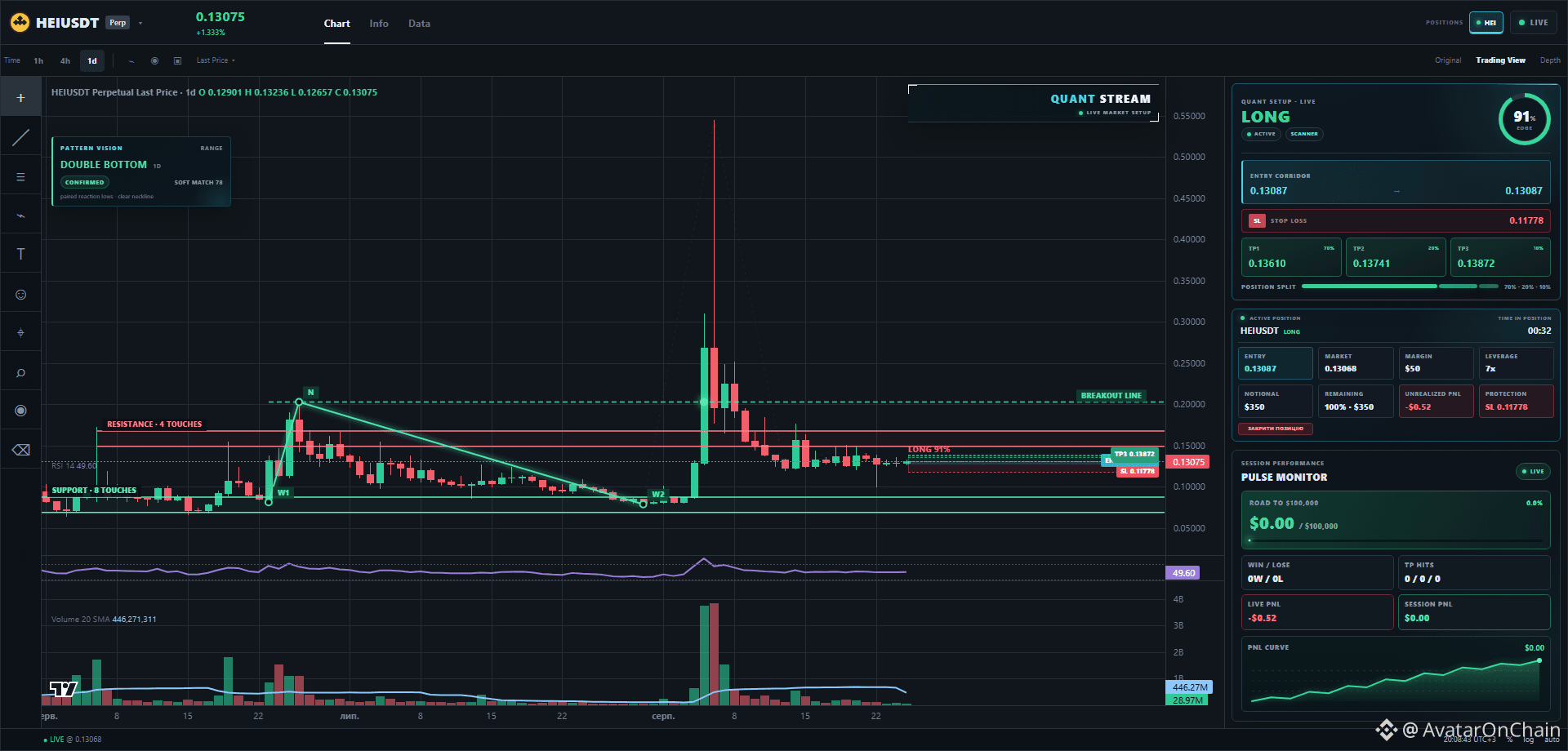This screenshot has height=751, width=1568.
Task: Click the purple RSI 49.60 value label
Action: (x=1183, y=573)
